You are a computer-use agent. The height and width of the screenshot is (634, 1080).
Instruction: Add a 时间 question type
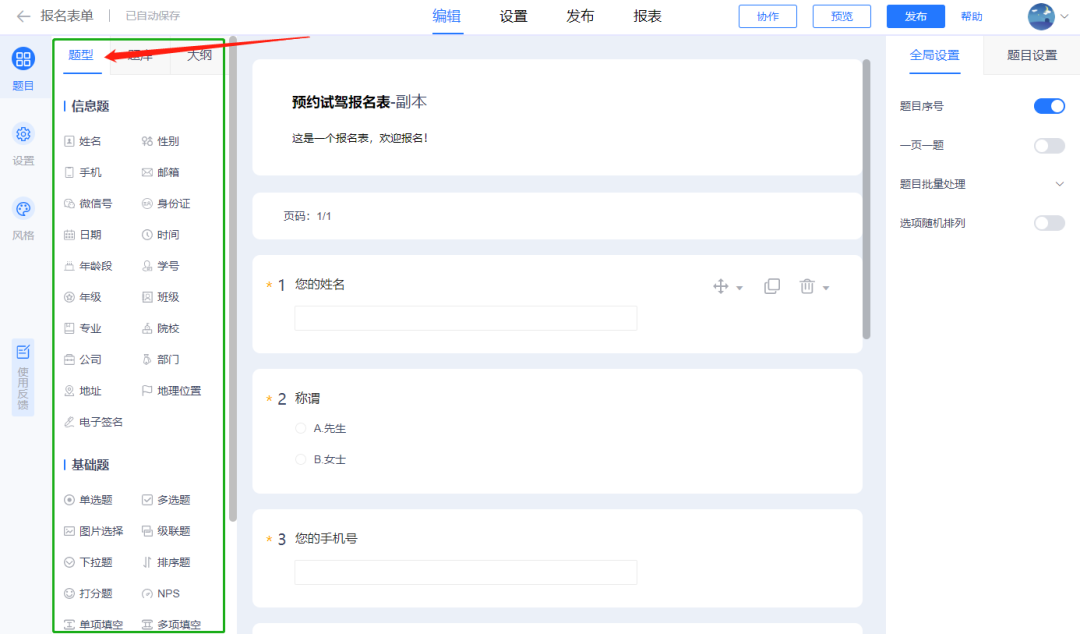tap(160, 235)
